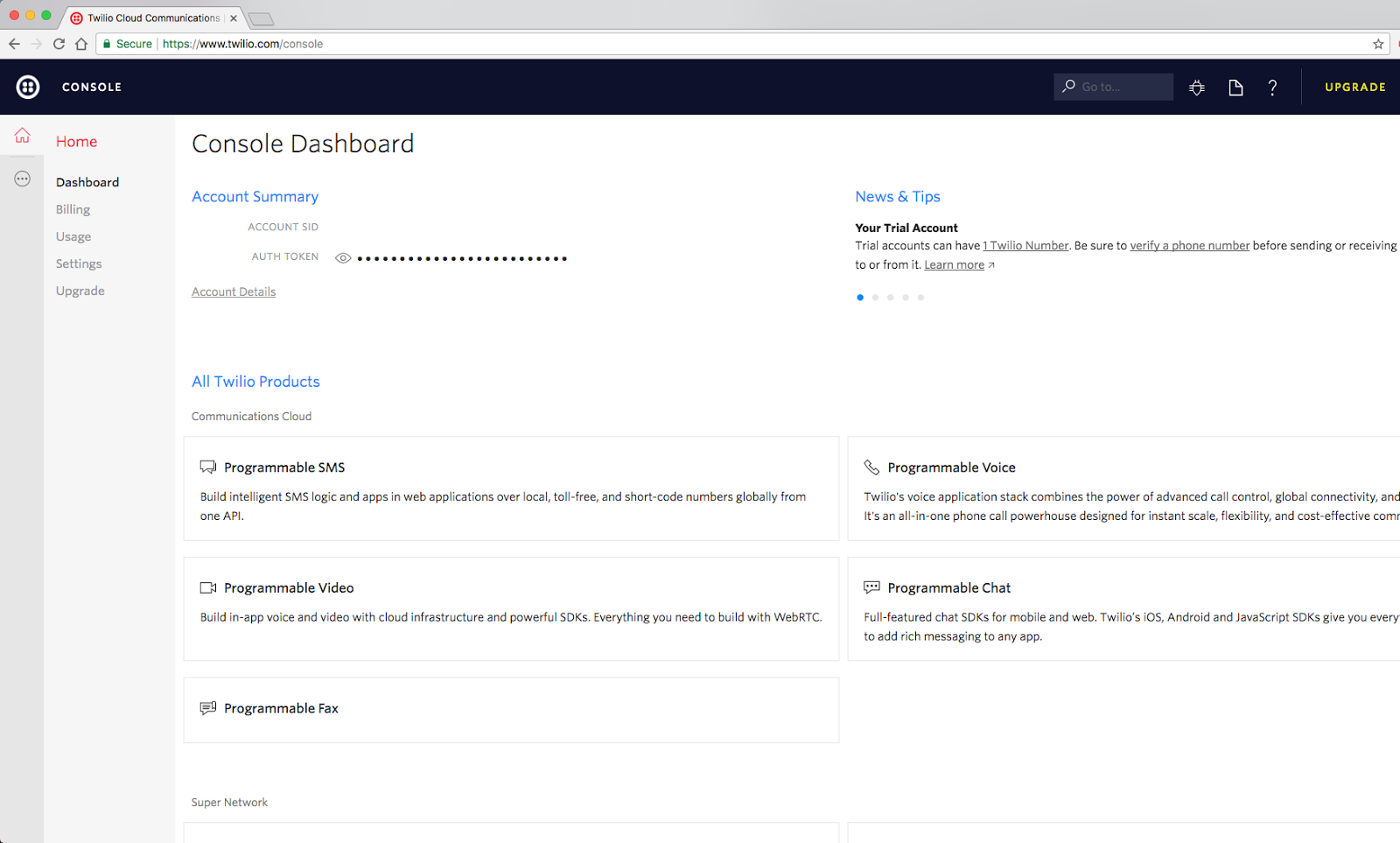This screenshot has width=1400, height=843.
Task: Click the All Twilio Products heading
Action: tap(255, 382)
